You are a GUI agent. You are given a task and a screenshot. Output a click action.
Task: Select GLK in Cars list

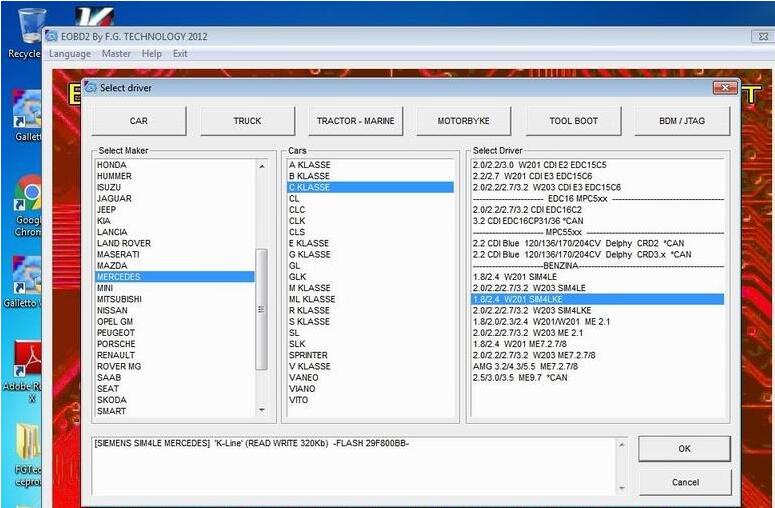(370, 277)
